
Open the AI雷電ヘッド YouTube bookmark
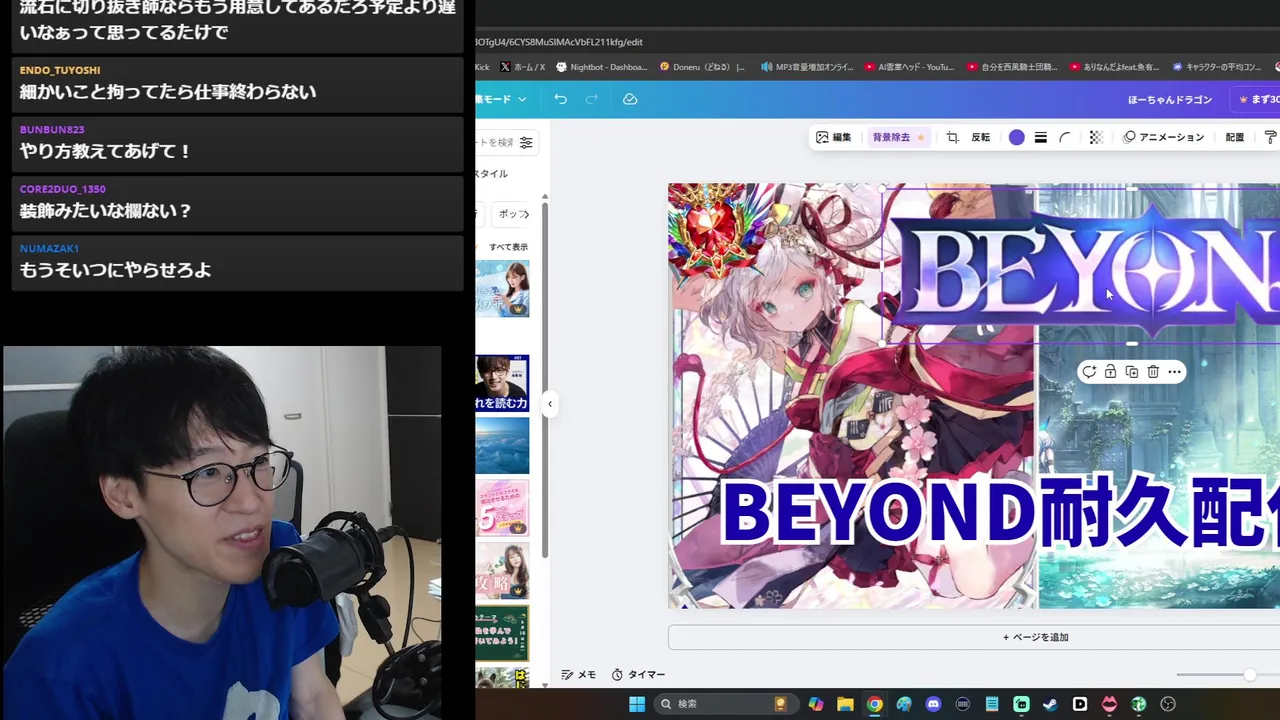pyautogui.click(x=909, y=67)
